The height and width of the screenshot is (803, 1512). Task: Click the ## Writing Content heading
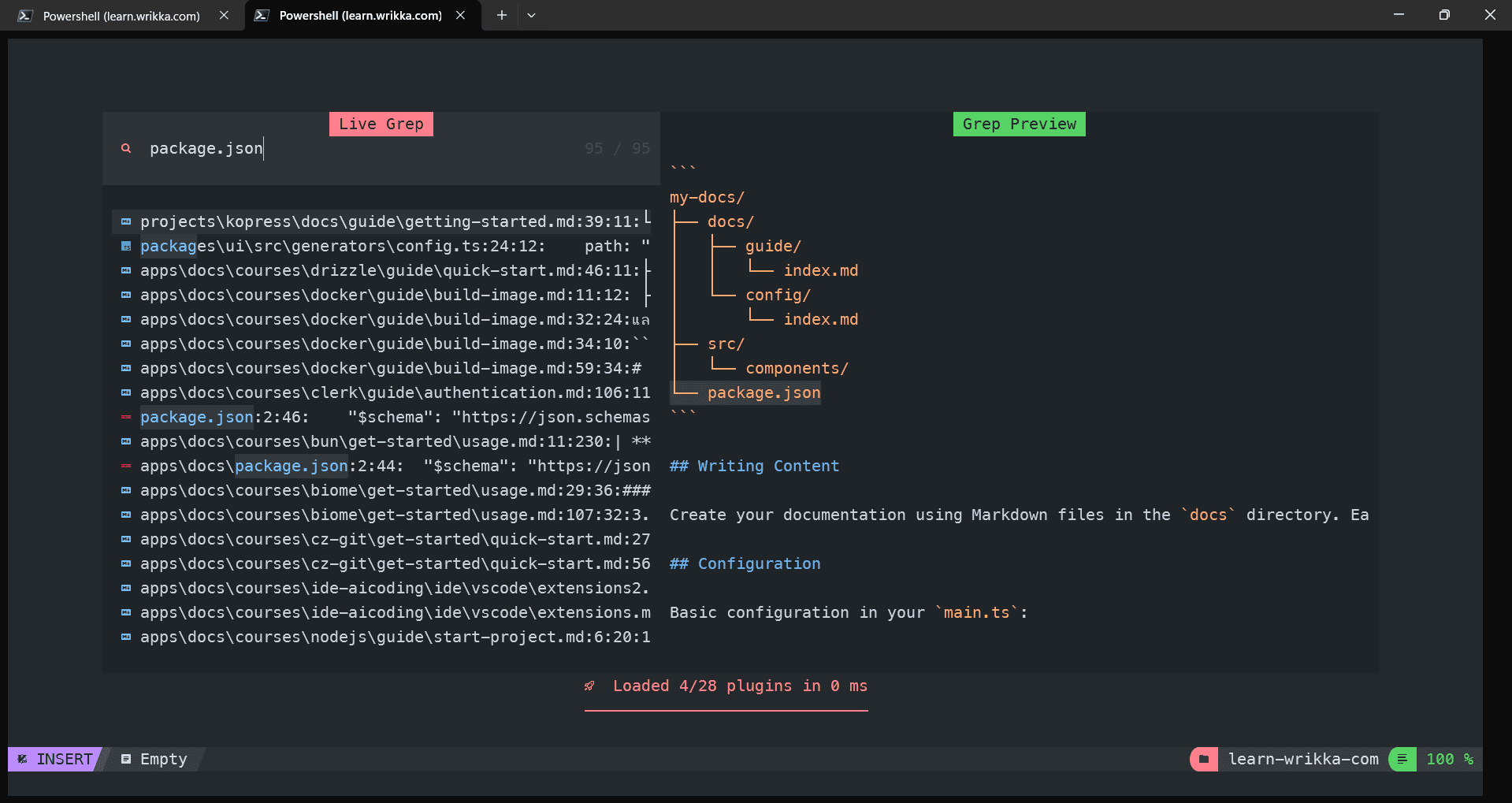coord(754,466)
